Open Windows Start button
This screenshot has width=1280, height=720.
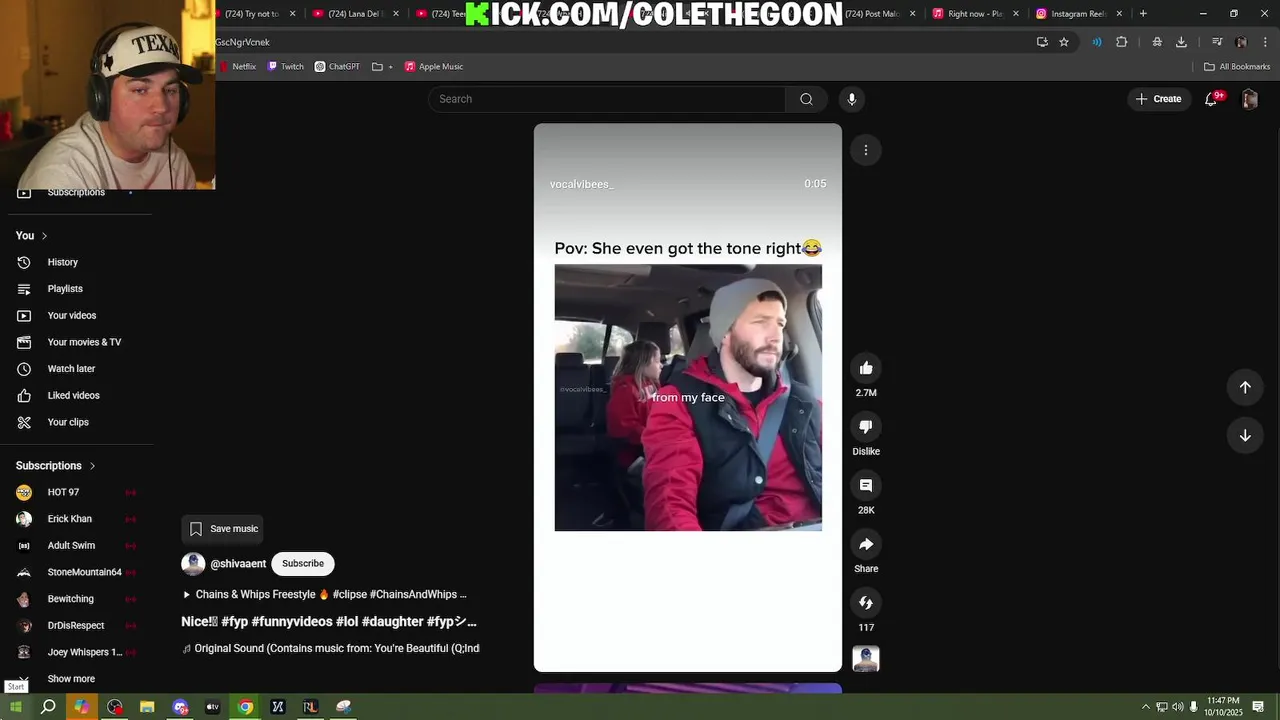click(x=15, y=707)
